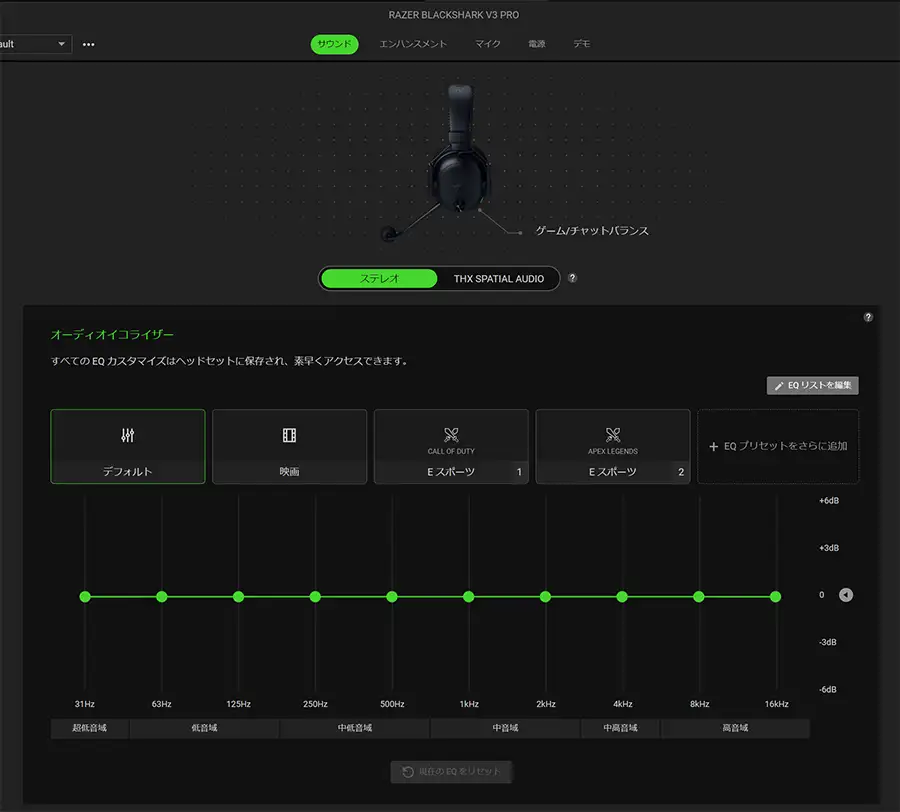Image resolution: width=900 pixels, height=812 pixels.
Task: Switch to the サウンド tab
Action: [x=334, y=44]
